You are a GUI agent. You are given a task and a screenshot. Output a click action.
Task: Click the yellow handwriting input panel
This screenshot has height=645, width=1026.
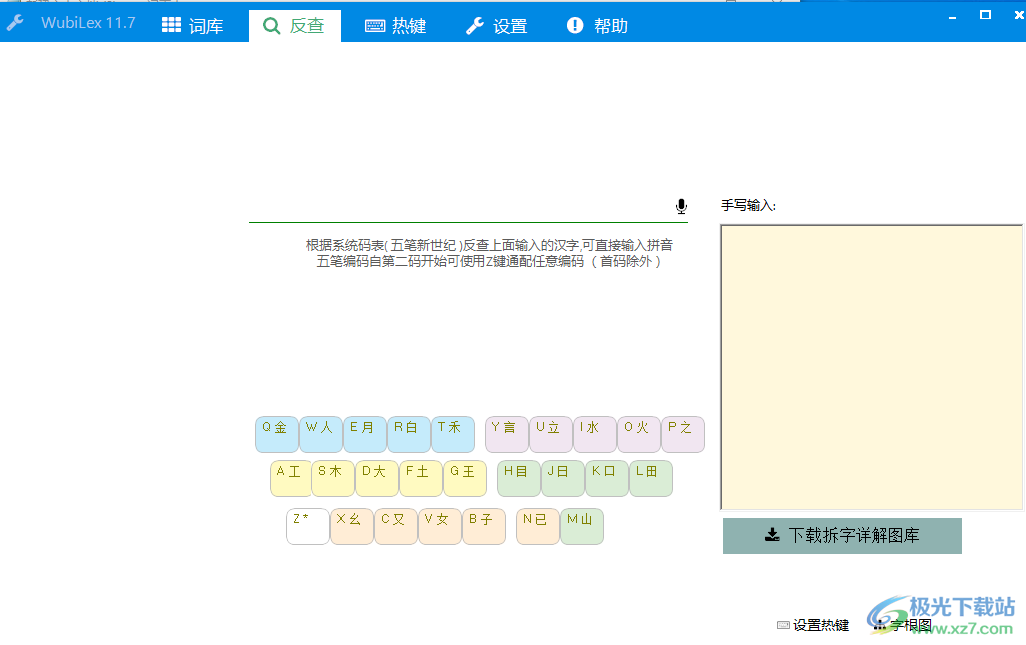tap(870, 367)
